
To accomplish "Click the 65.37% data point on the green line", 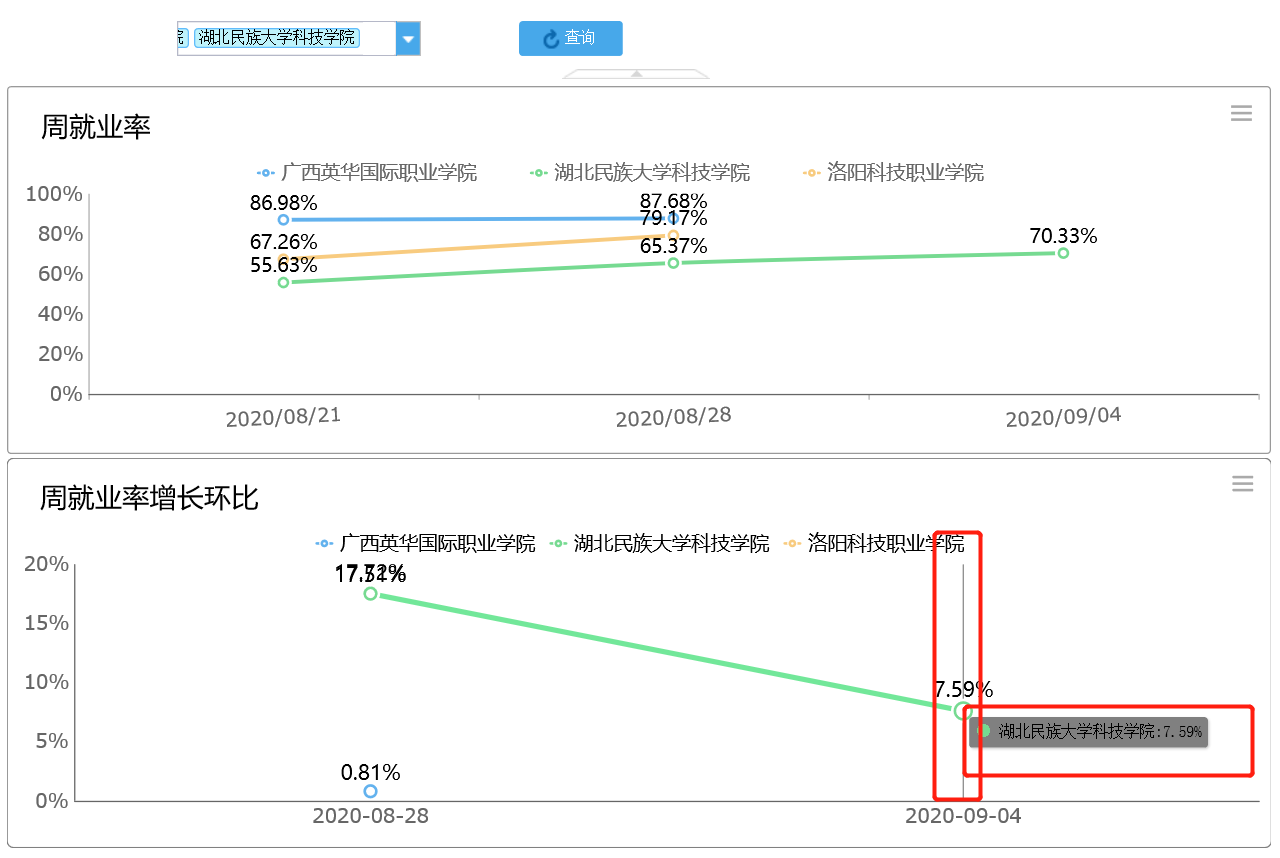I will (673, 263).
